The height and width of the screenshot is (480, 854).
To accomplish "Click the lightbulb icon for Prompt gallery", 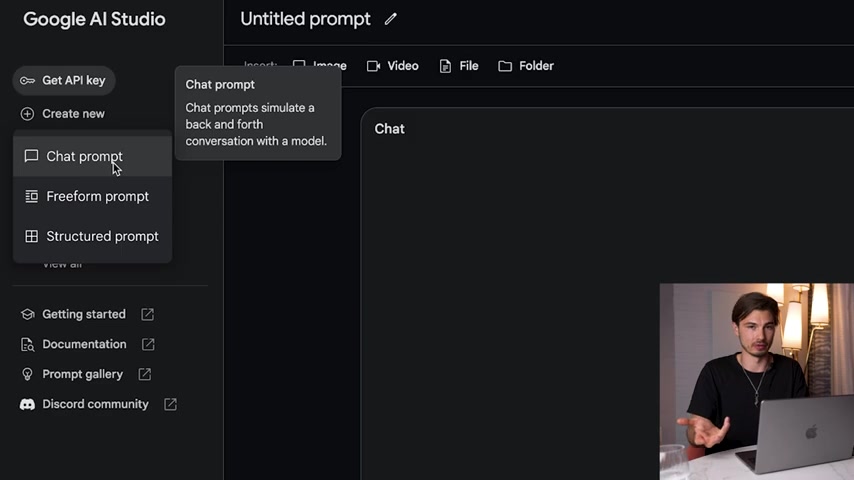I will tap(28, 374).
